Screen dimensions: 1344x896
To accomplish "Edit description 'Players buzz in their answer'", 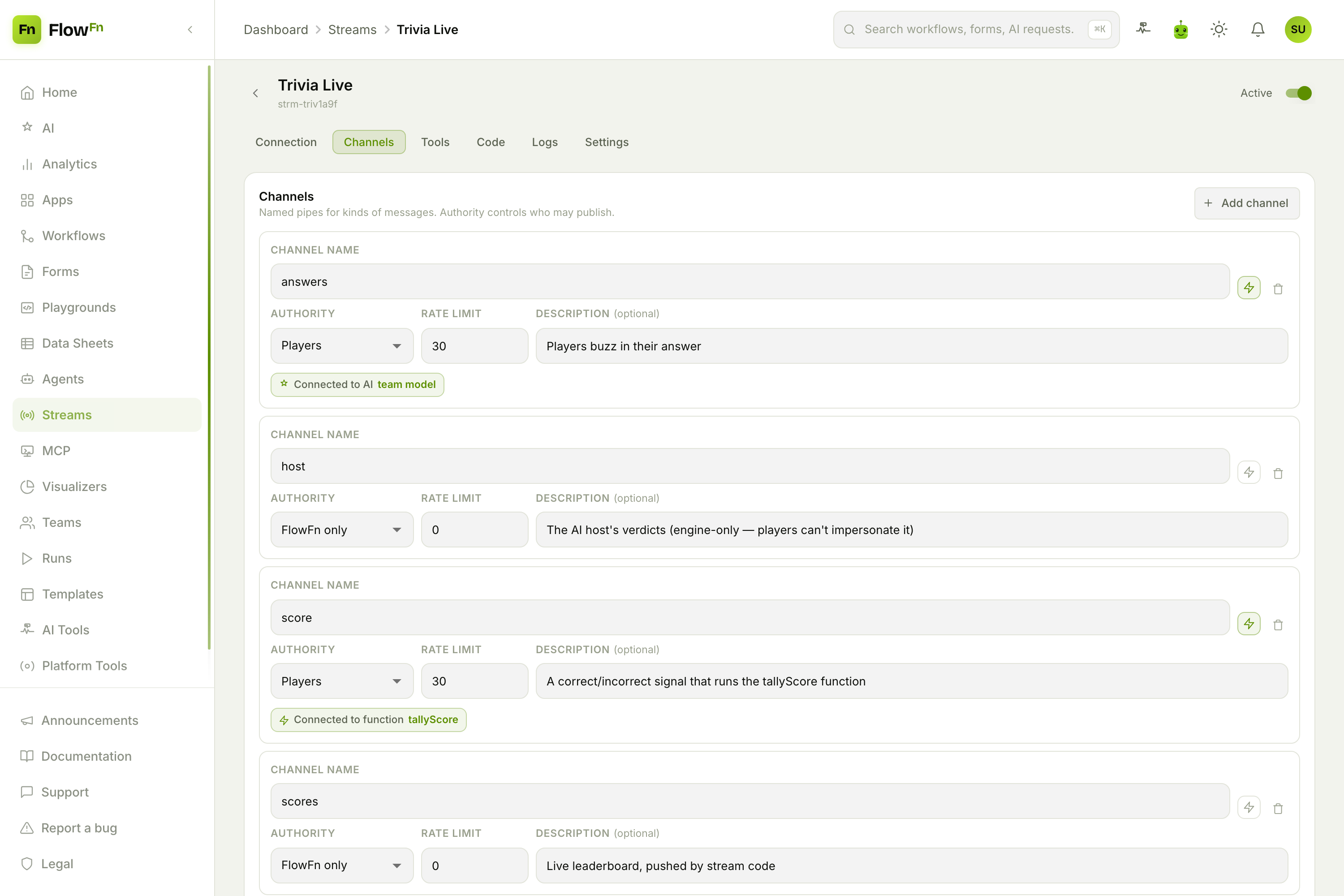I will click(x=911, y=346).
